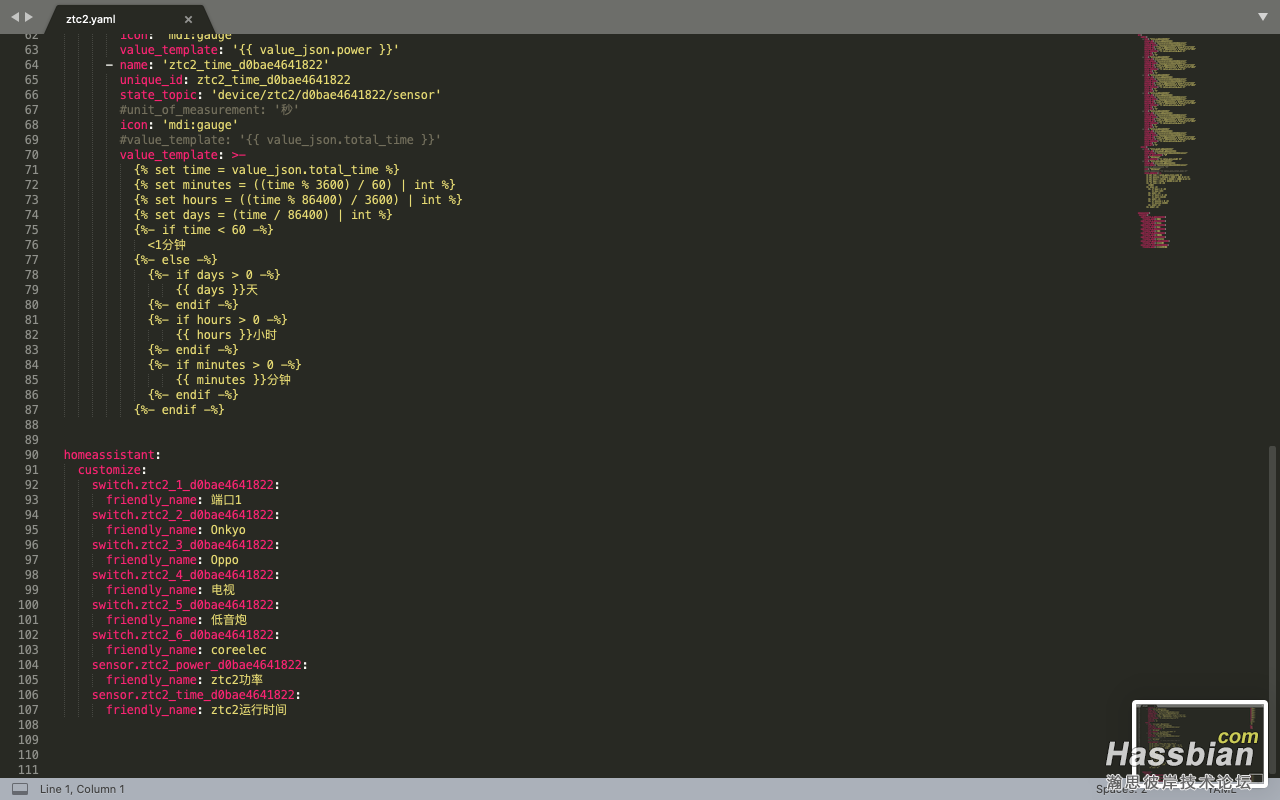Click friendly_name value 'Oppo'

(x=225, y=560)
